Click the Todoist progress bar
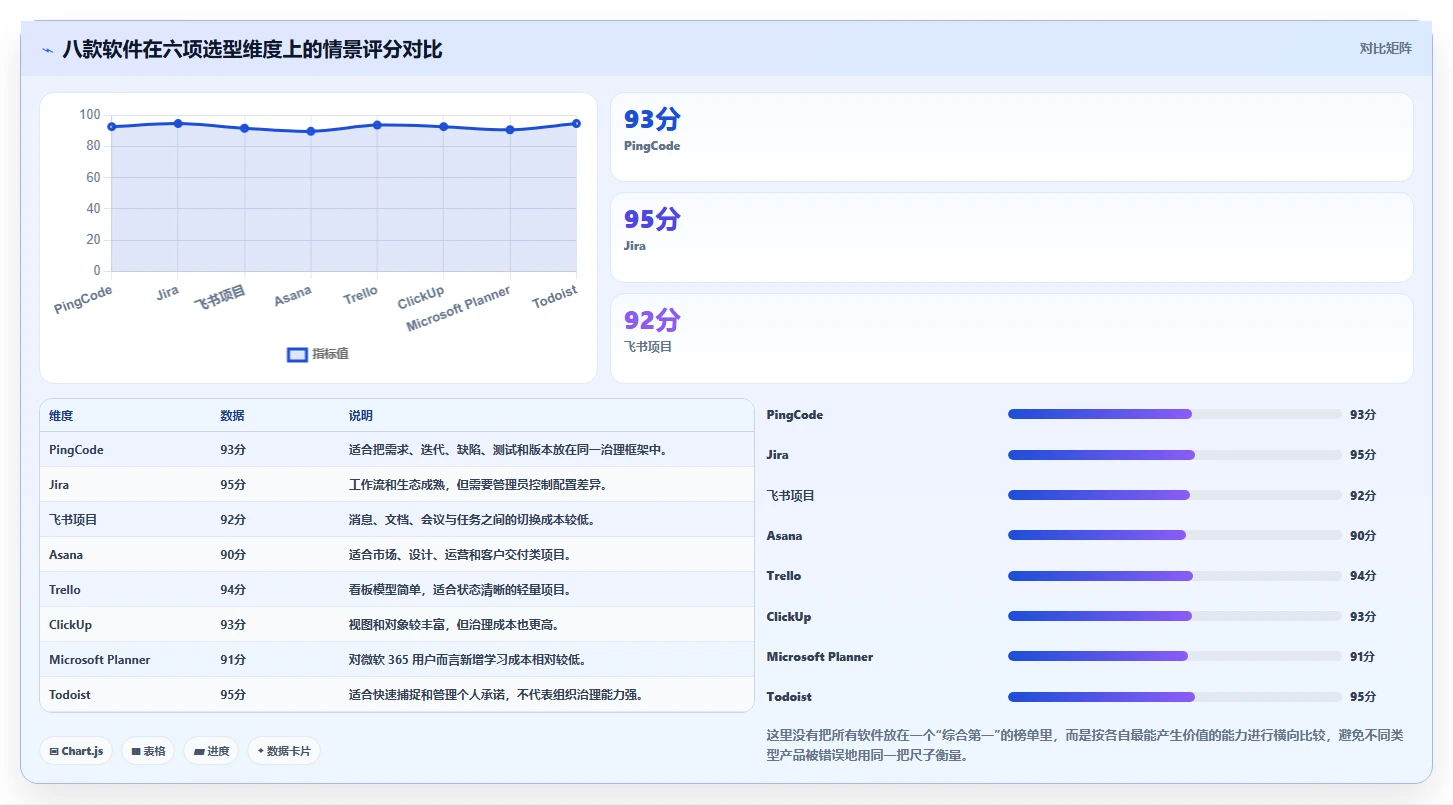 (1174, 697)
